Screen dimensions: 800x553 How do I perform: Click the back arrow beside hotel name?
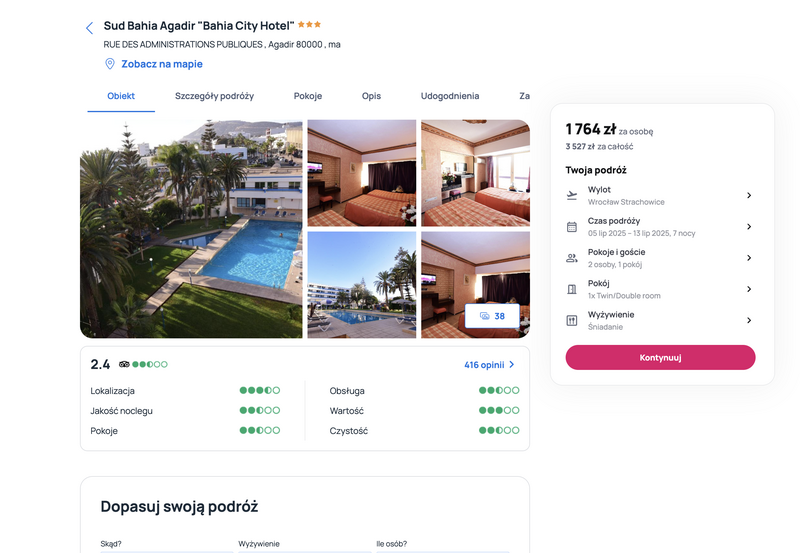pyautogui.click(x=89, y=28)
